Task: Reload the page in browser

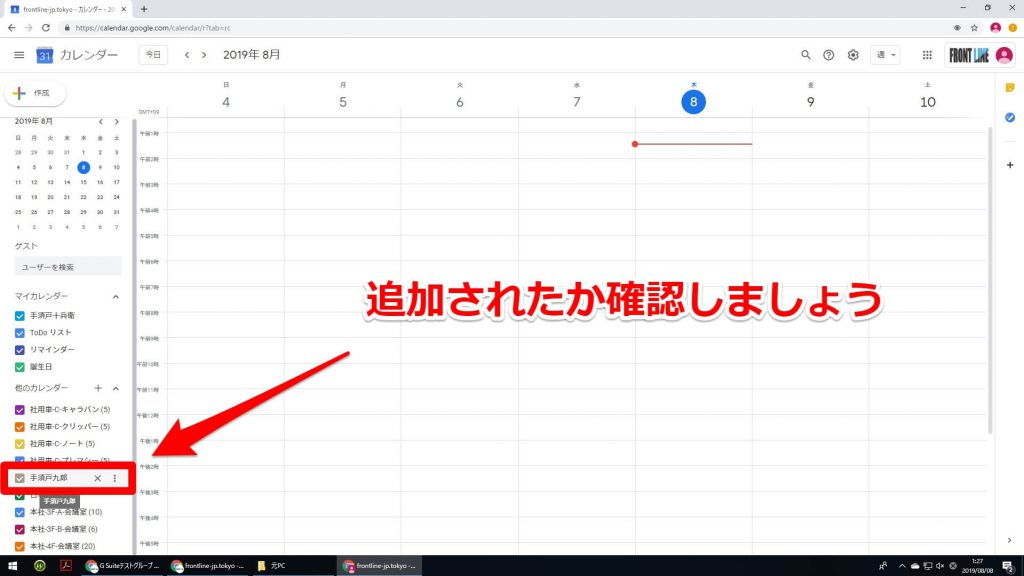Action: [x=46, y=27]
